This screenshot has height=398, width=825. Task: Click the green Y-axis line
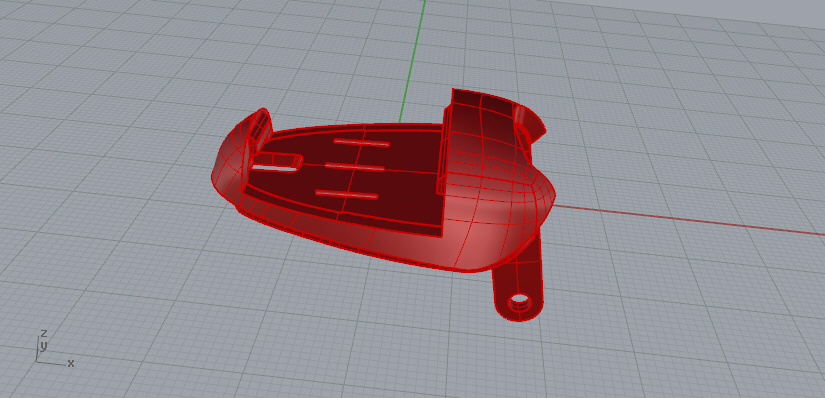(412, 61)
